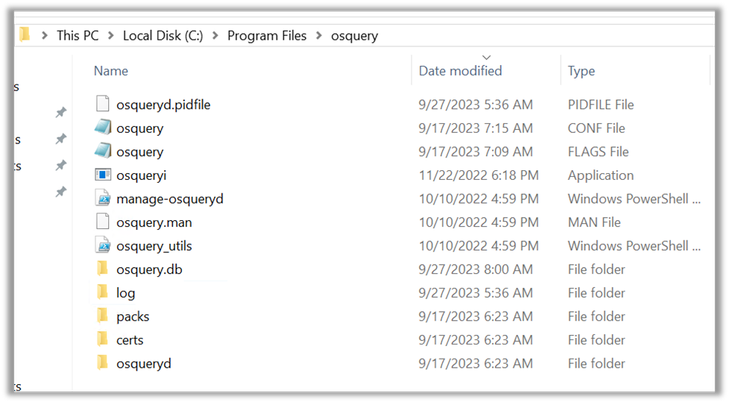This screenshot has height=403, width=729.
Task: Sort files by the Name column header
Action: tap(111, 71)
